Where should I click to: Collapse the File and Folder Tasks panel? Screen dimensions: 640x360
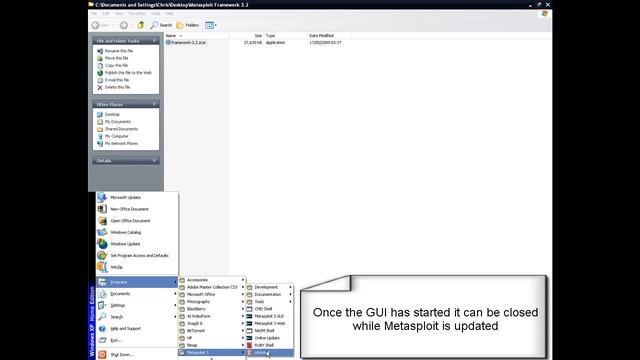pyautogui.click(x=154, y=41)
